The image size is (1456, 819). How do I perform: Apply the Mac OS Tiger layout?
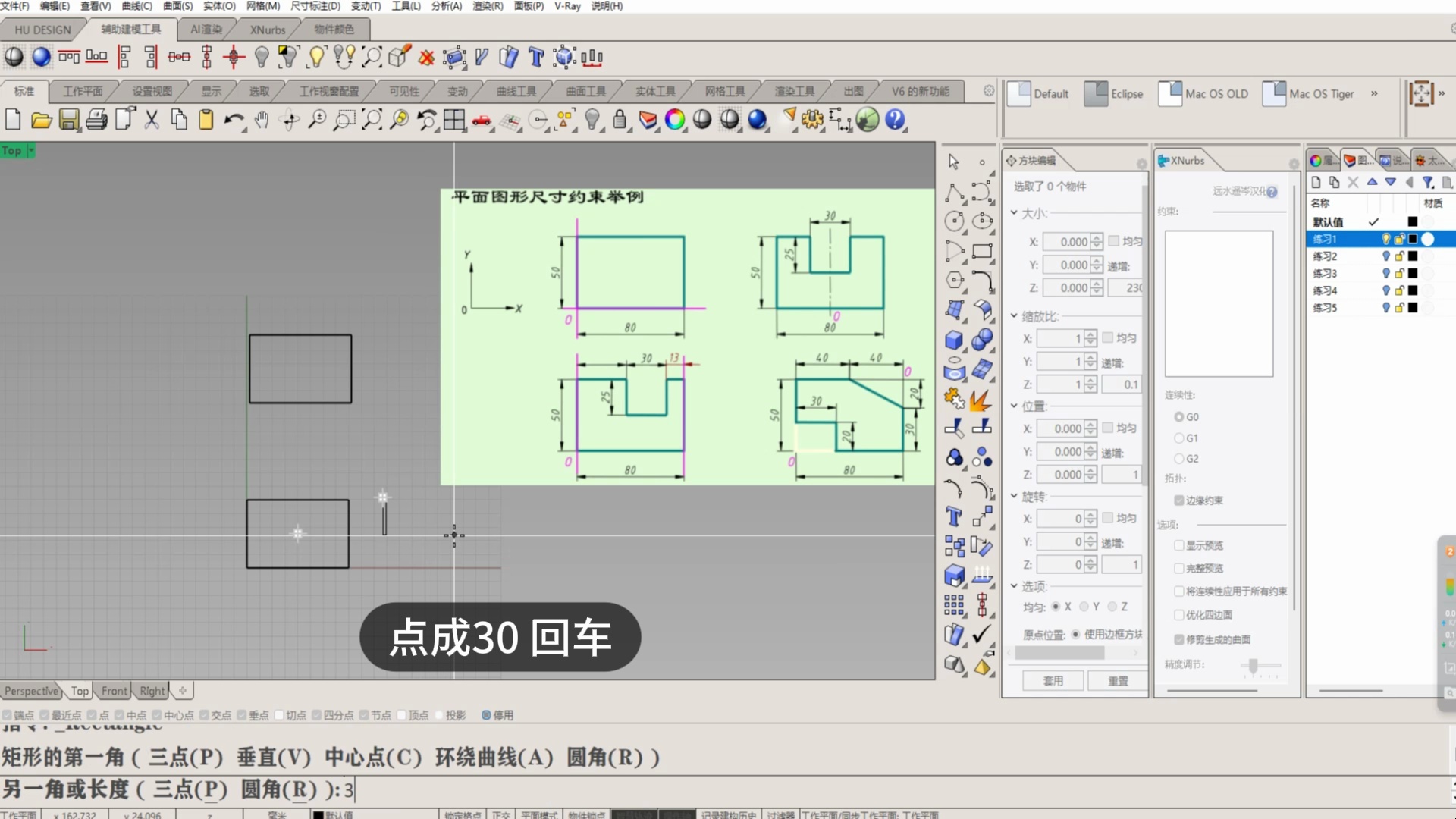(1308, 93)
